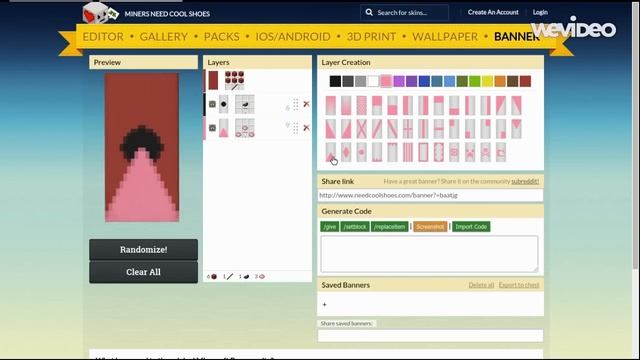The image size is (640, 360).
Task: Open the Create An Account link
Action: click(x=493, y=12)
